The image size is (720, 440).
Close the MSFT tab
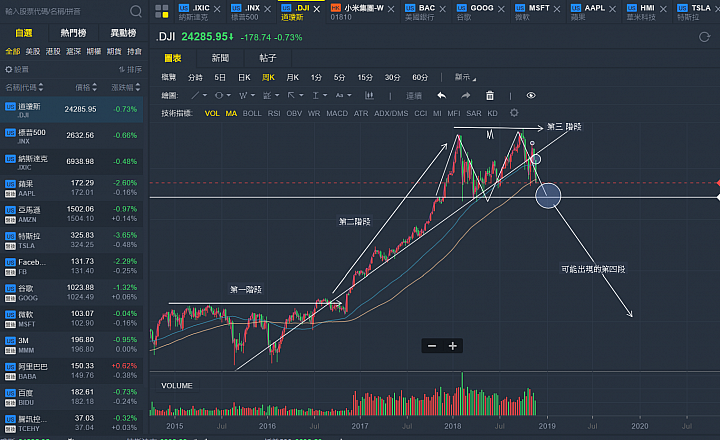pyautogui.click(x=557, y=9)
